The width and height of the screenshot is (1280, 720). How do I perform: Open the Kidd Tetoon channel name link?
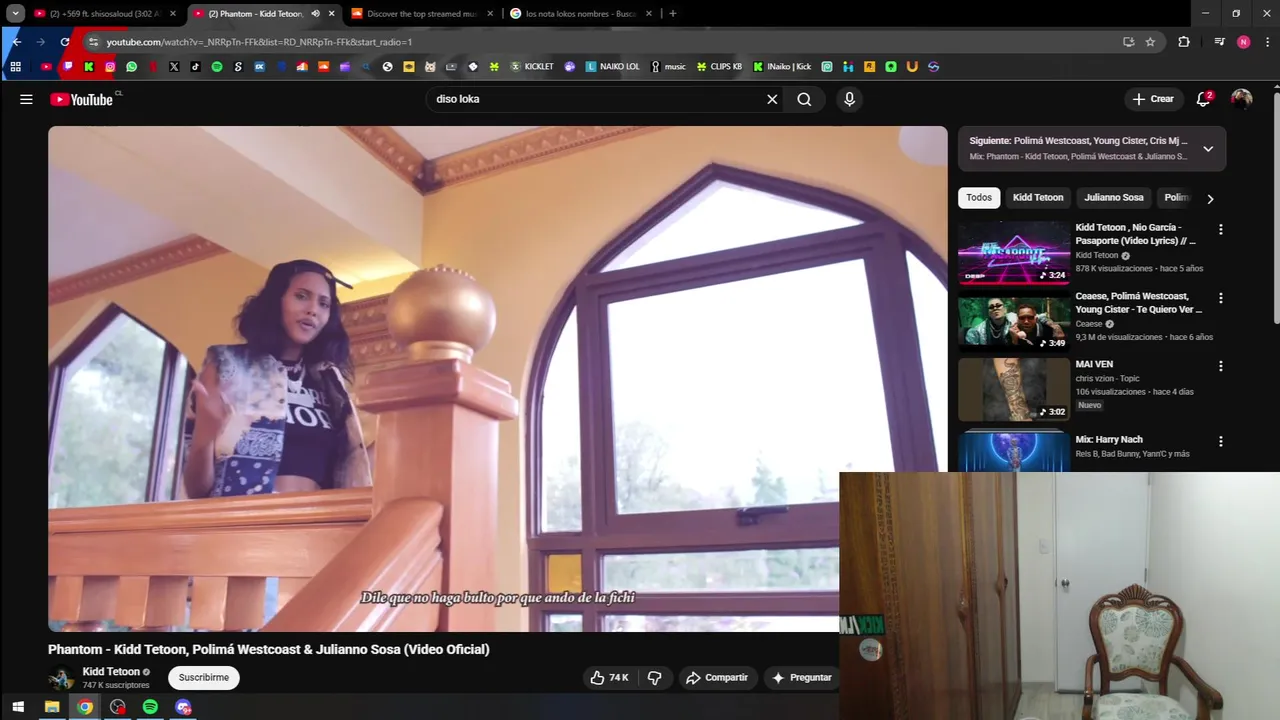[111, 671]
